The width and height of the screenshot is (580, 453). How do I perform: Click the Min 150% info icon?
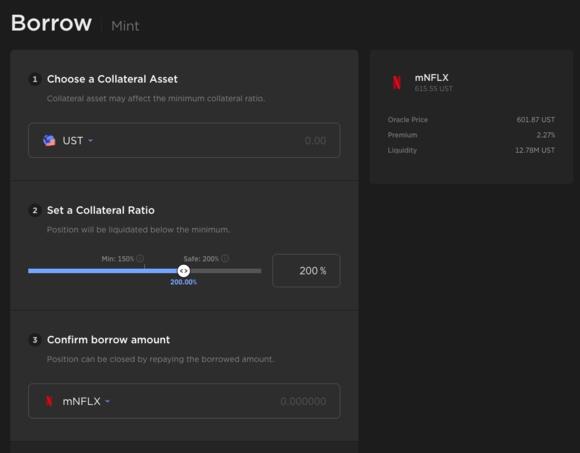(140, 258)
